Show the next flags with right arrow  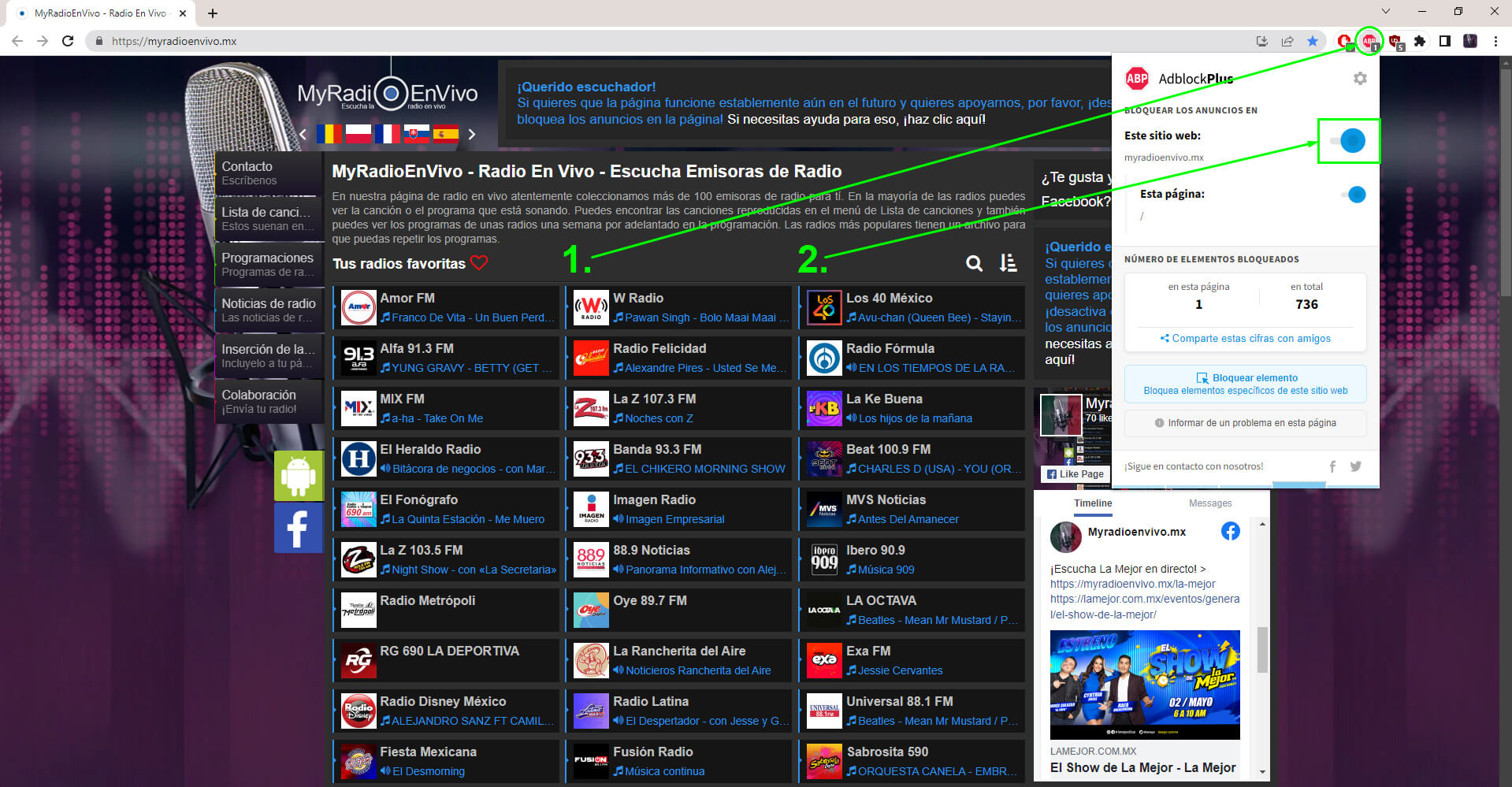point(471,135)
